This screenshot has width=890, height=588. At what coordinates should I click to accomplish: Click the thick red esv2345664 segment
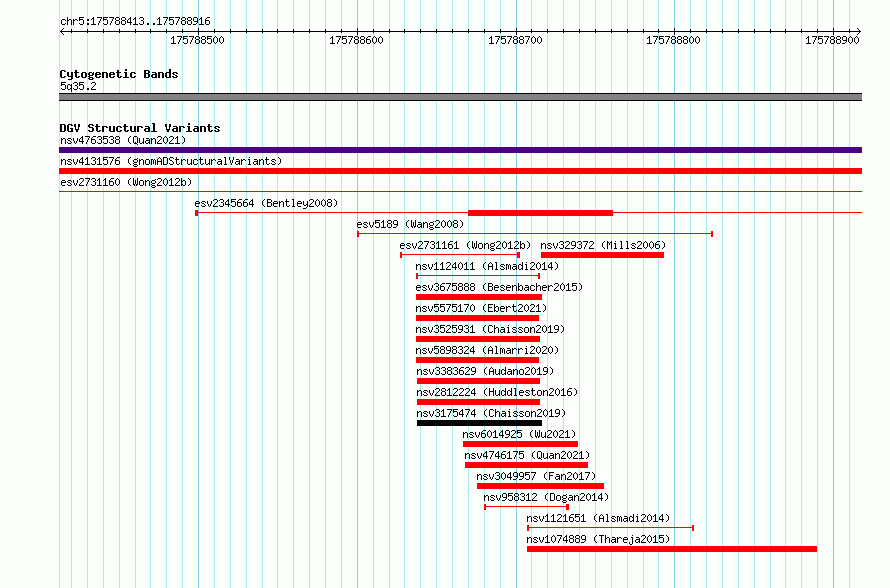point(540,213)
